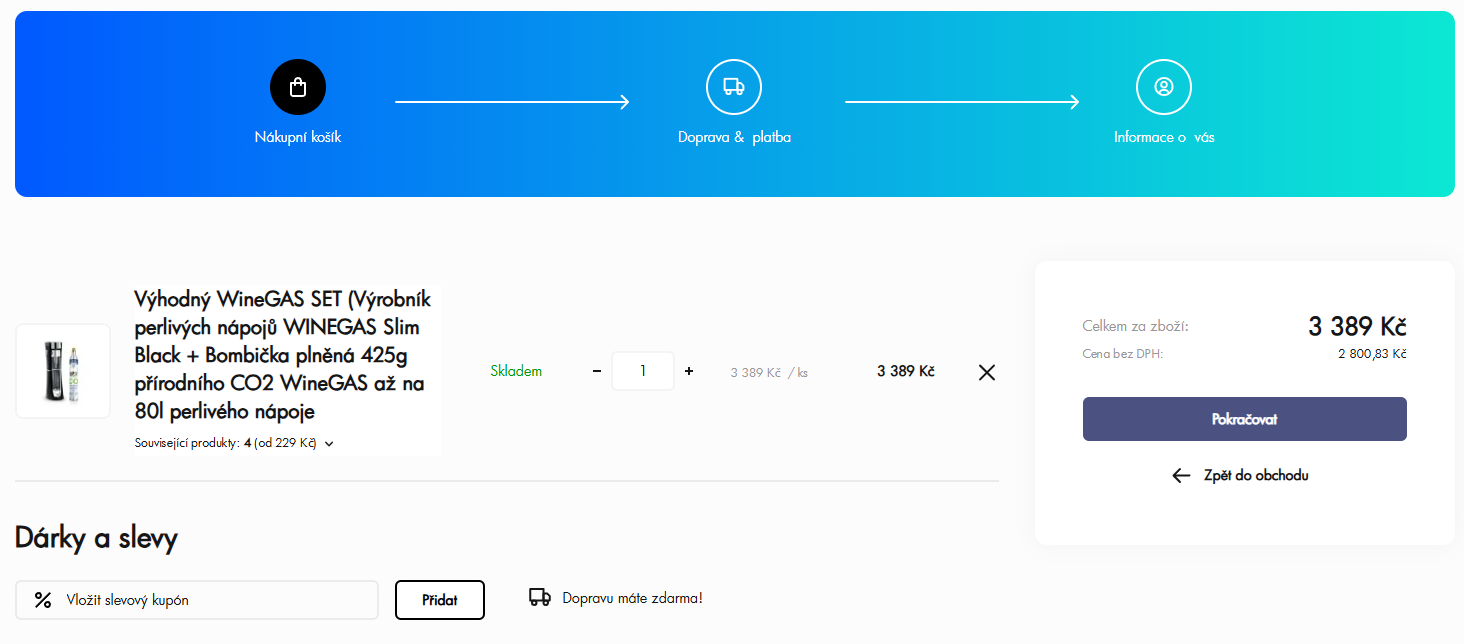Click the left arrow next to Zpět do obchodu
Viewport: 1464px width, 644px height.
[1181, 475]
